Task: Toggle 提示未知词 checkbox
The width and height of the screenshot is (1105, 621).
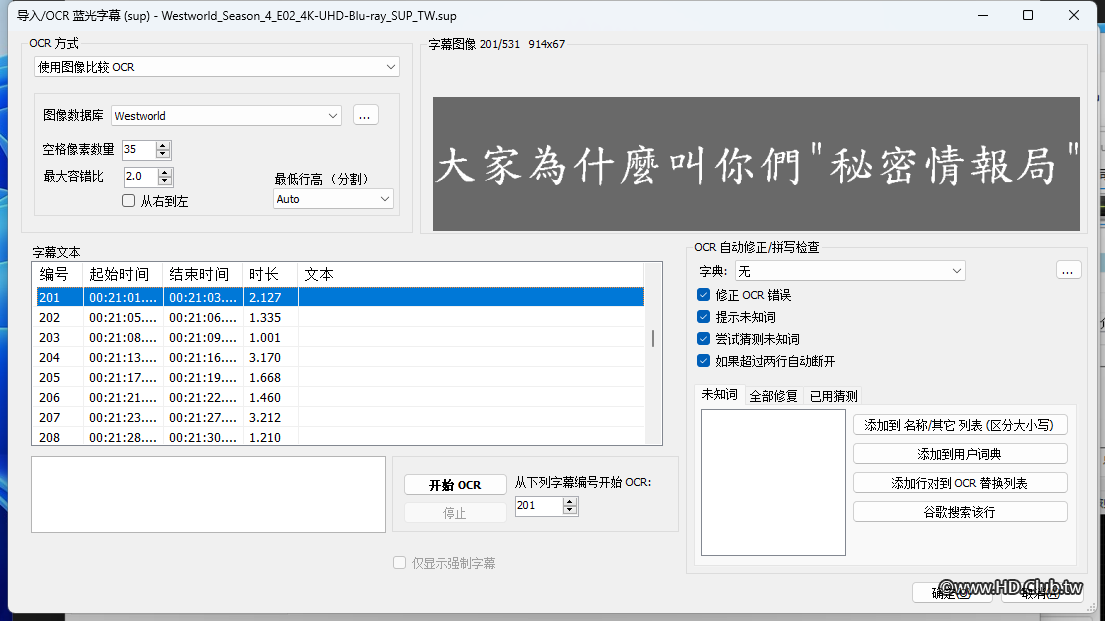Action: 704,317
